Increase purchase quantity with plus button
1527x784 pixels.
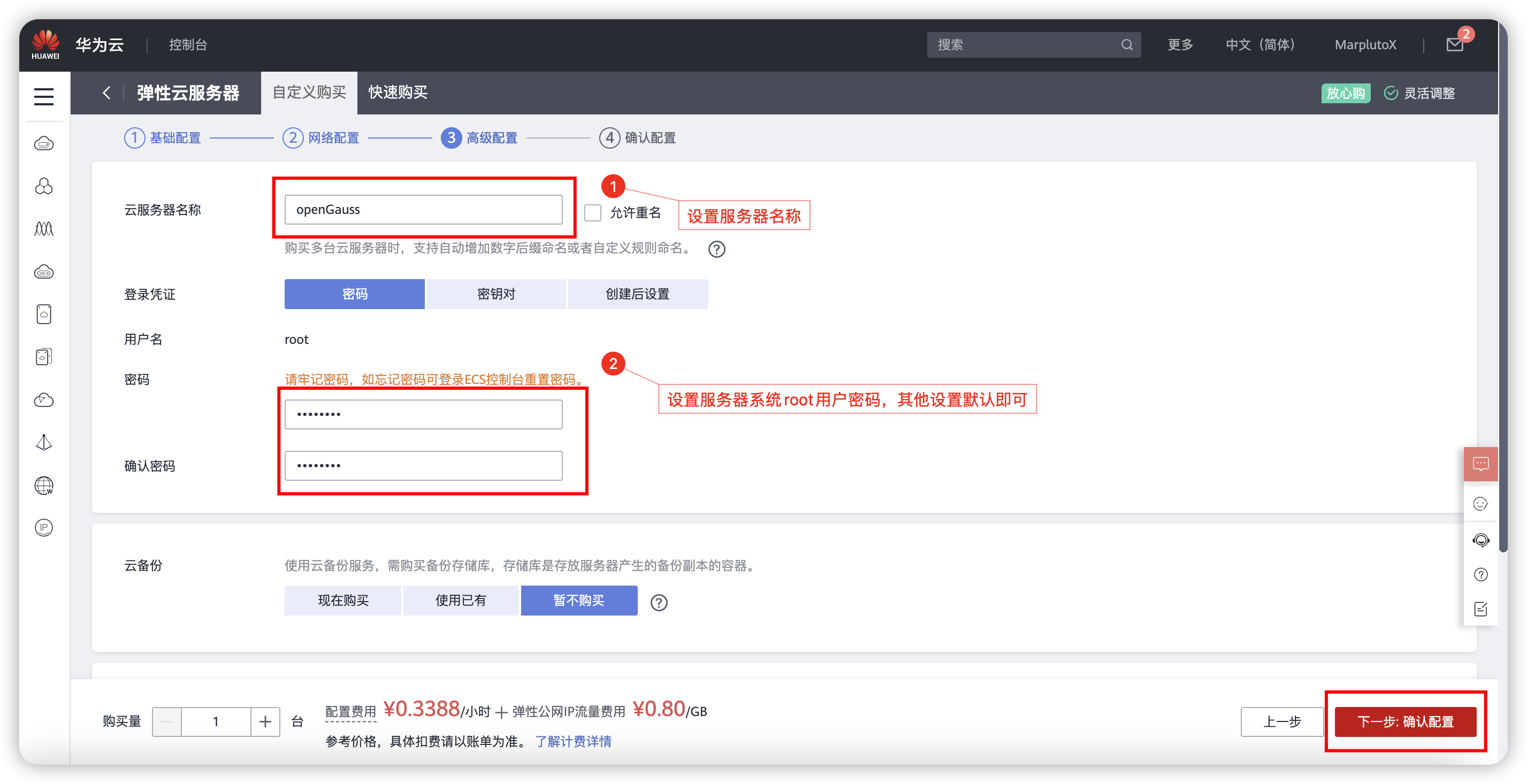point(265,721)
